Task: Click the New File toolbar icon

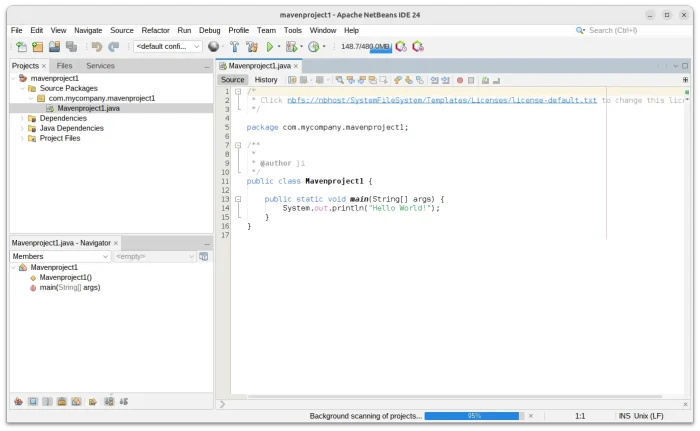Action: tap(21, 46)
